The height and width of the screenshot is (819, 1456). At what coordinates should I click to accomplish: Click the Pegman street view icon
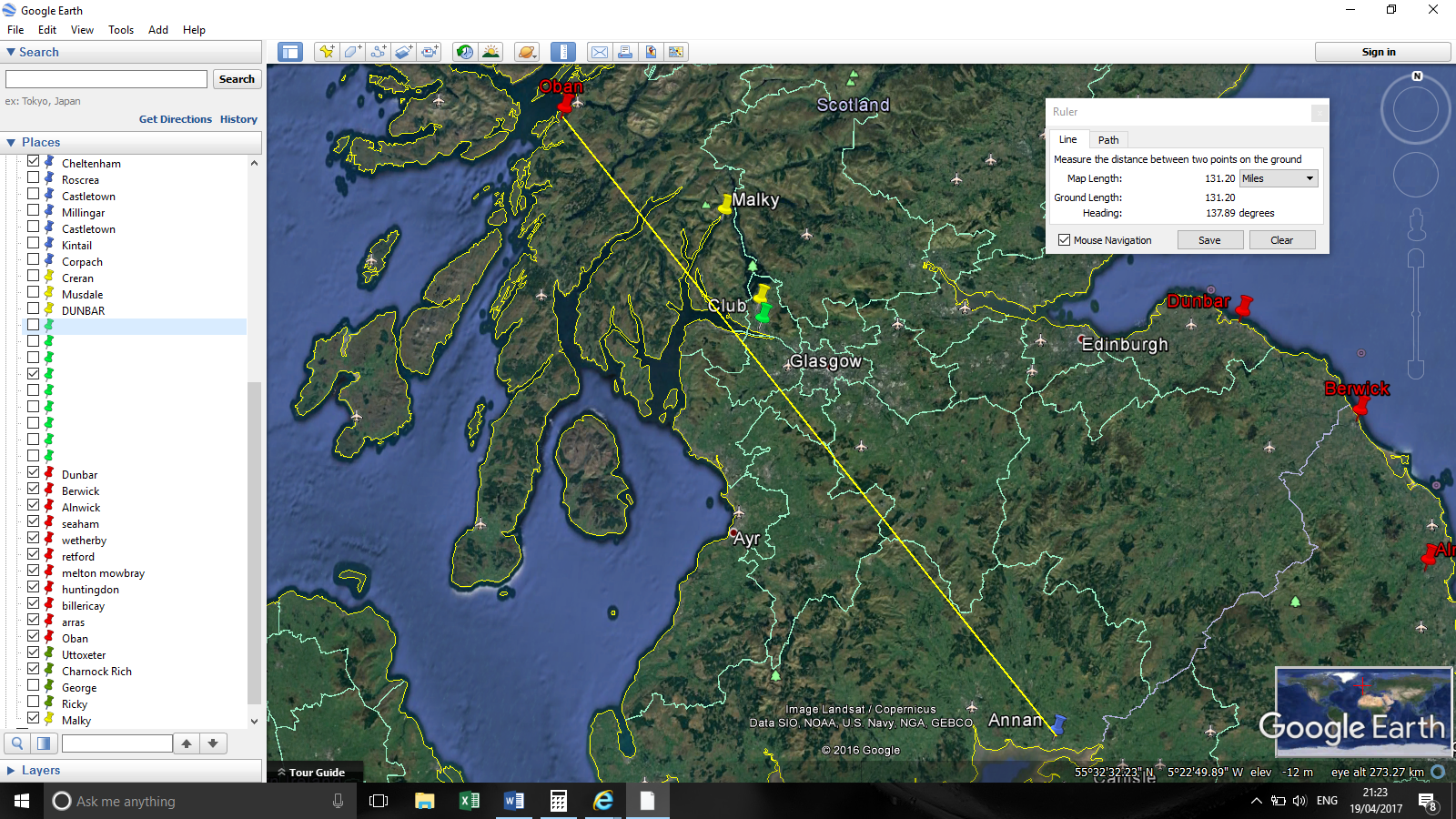(x=1416, y=225)
